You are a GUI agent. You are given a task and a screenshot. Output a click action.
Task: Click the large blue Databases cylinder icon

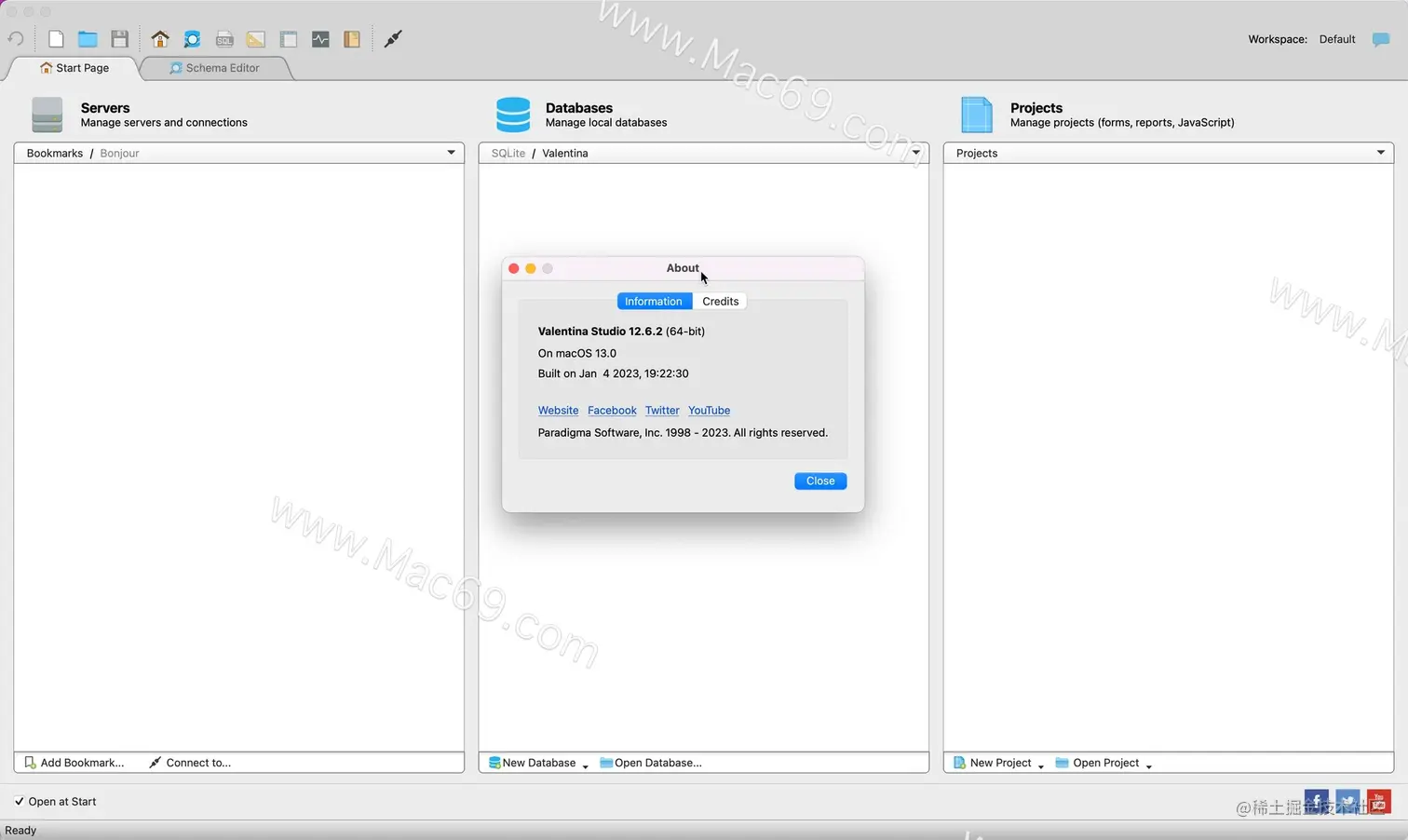point(513,115)
